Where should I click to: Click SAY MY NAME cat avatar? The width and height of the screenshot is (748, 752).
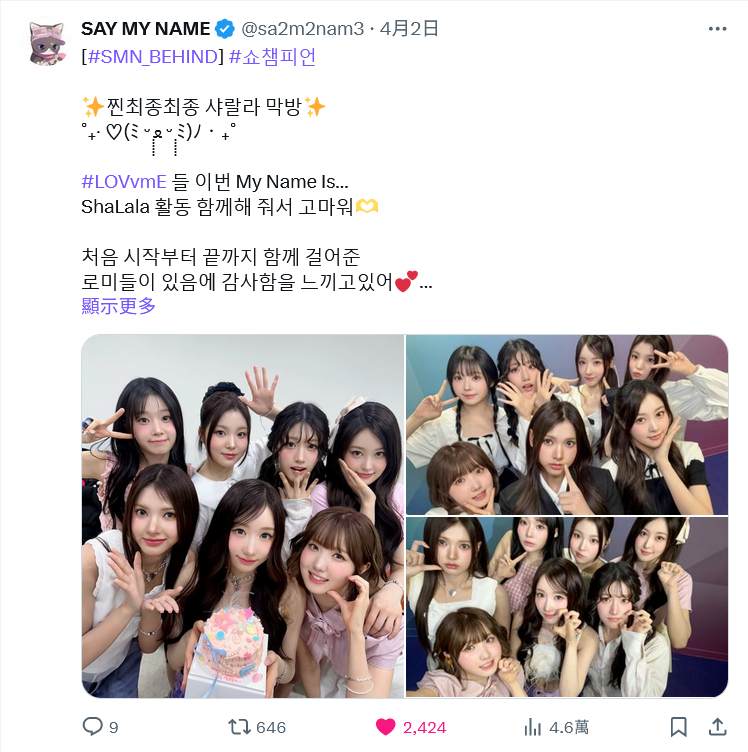pyautogui.click(x=46, y=43)
